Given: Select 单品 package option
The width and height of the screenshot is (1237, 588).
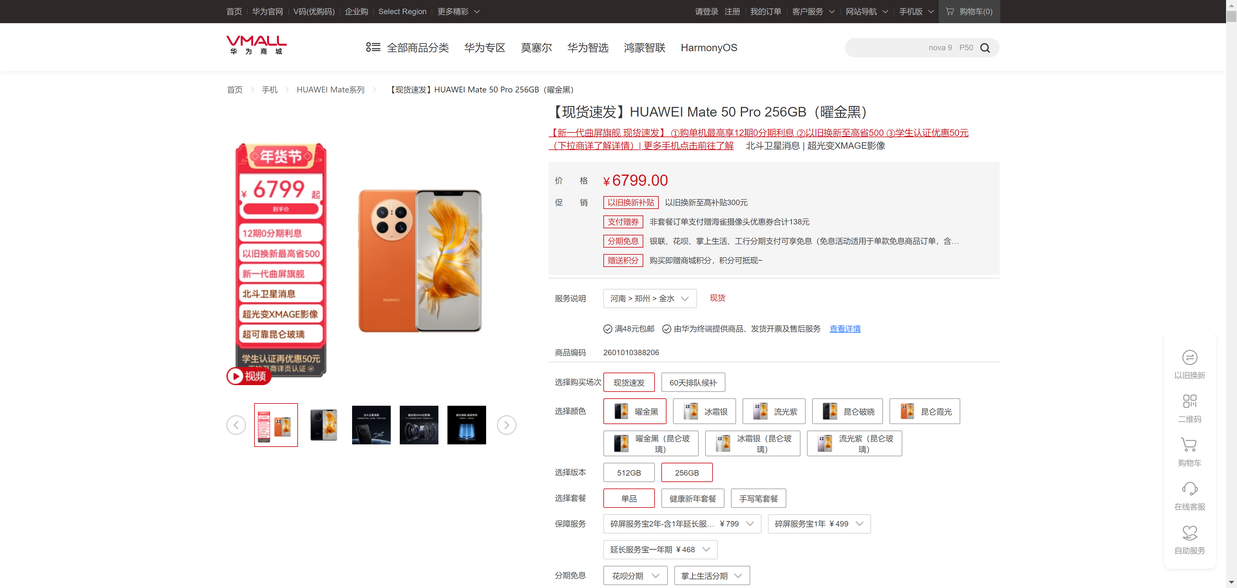Looking at the screenshot, I should tap(629, 498).
